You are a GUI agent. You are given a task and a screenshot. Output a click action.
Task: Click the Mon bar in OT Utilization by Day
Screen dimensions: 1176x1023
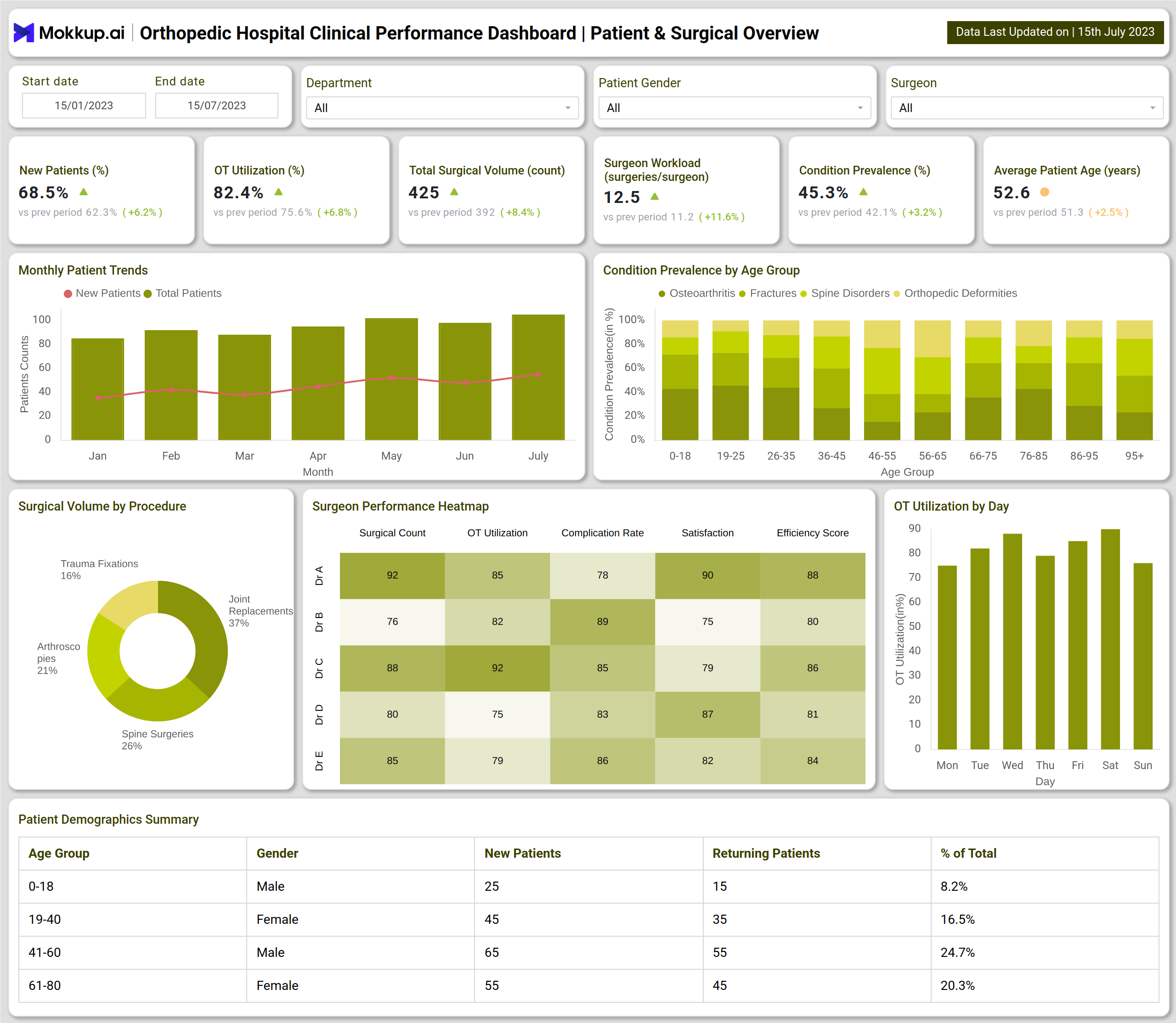[x=947, y=657]
